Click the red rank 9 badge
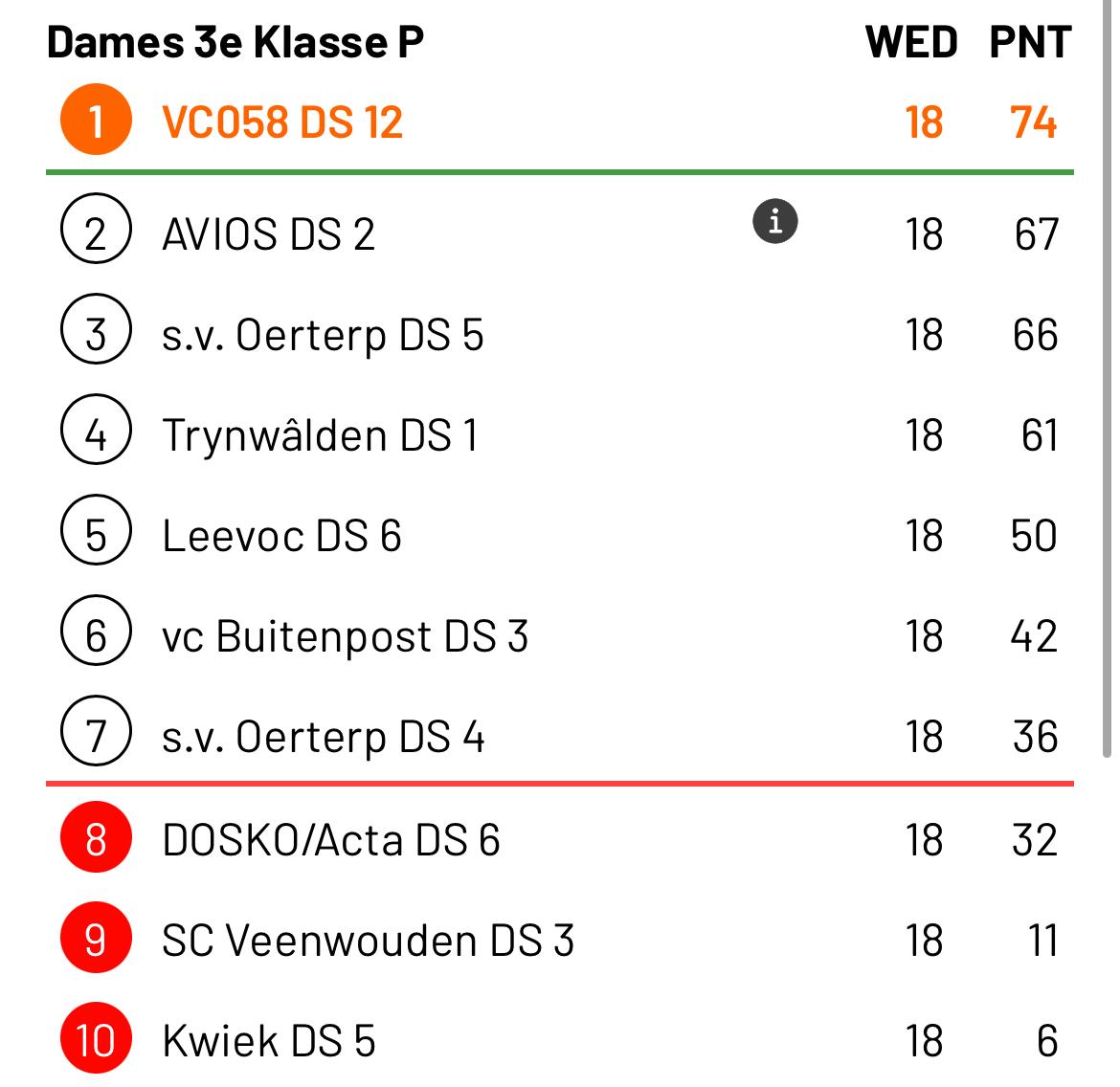The height and width of the screenshot is (1087, 1120). [96, 938]
